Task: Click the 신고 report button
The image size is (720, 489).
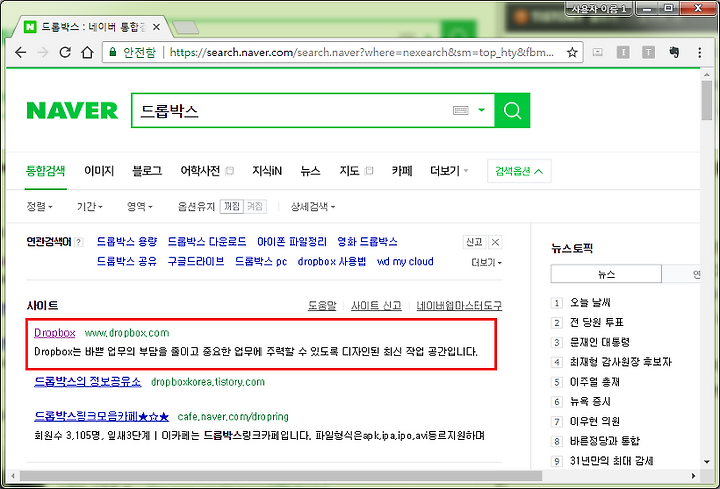Action: tap(474, 242)
